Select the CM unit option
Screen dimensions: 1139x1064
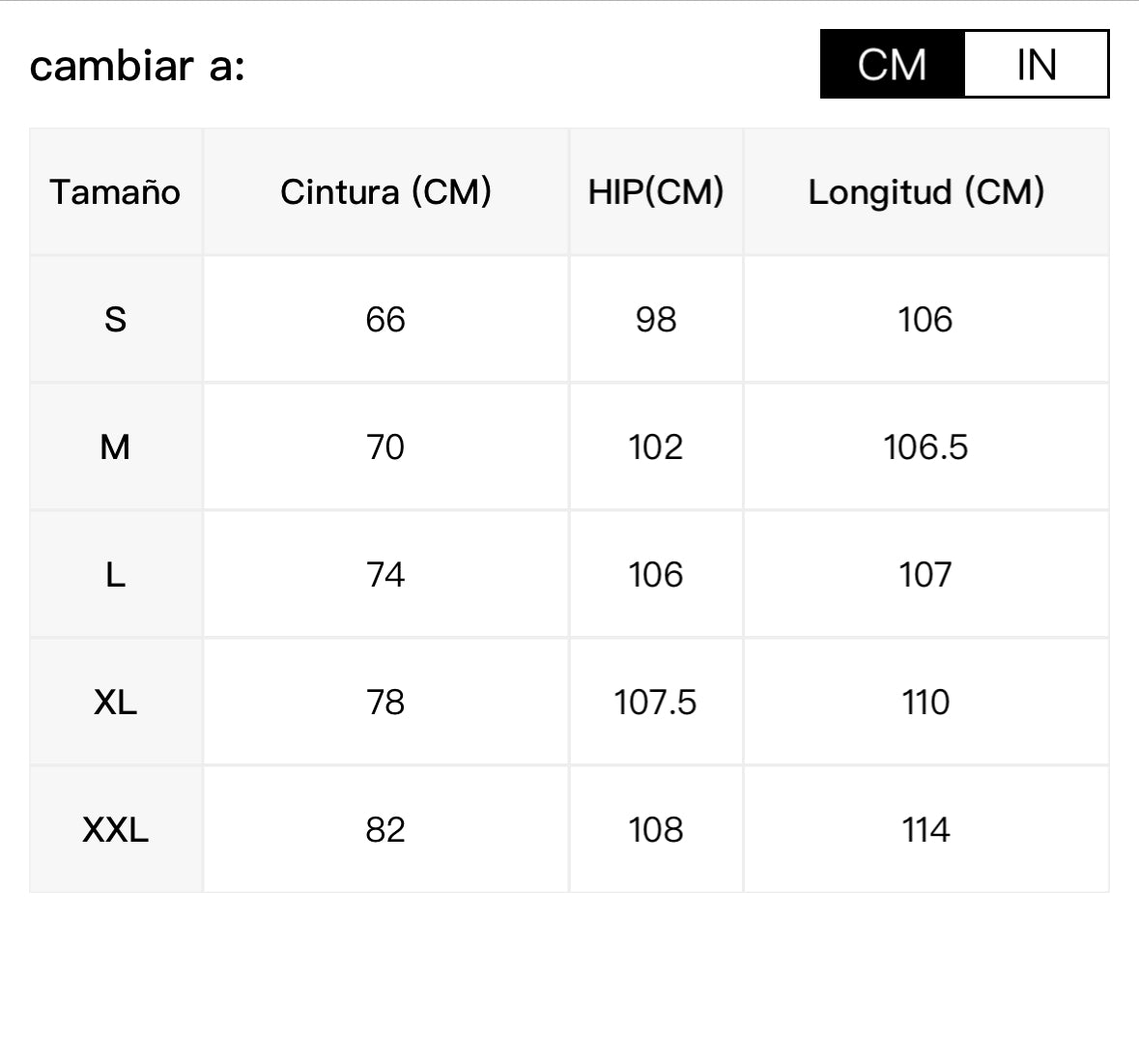pyautogui.click(x=892, y=65)
